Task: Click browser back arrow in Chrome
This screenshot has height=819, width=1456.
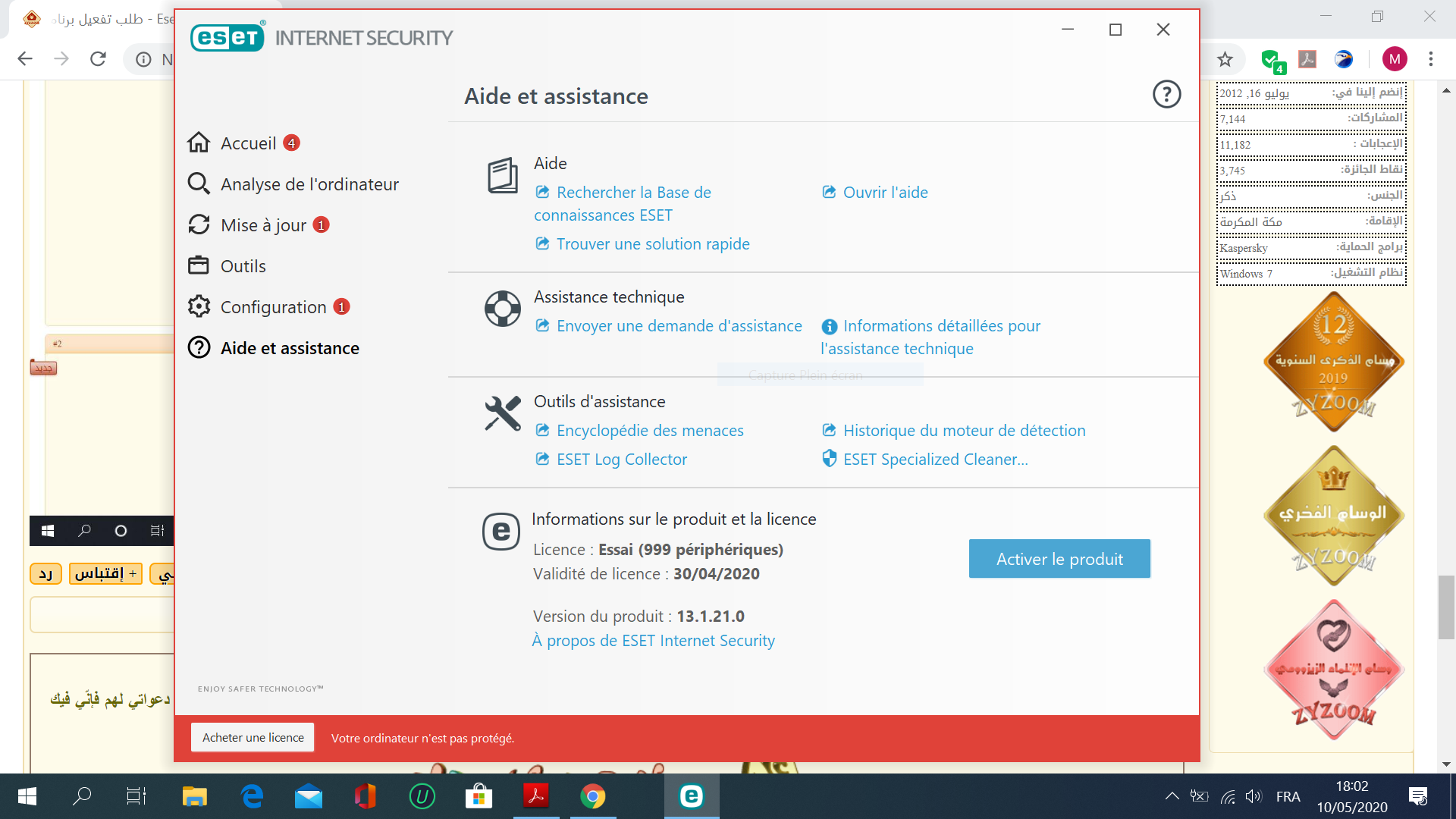Action: tap(25, 58)
